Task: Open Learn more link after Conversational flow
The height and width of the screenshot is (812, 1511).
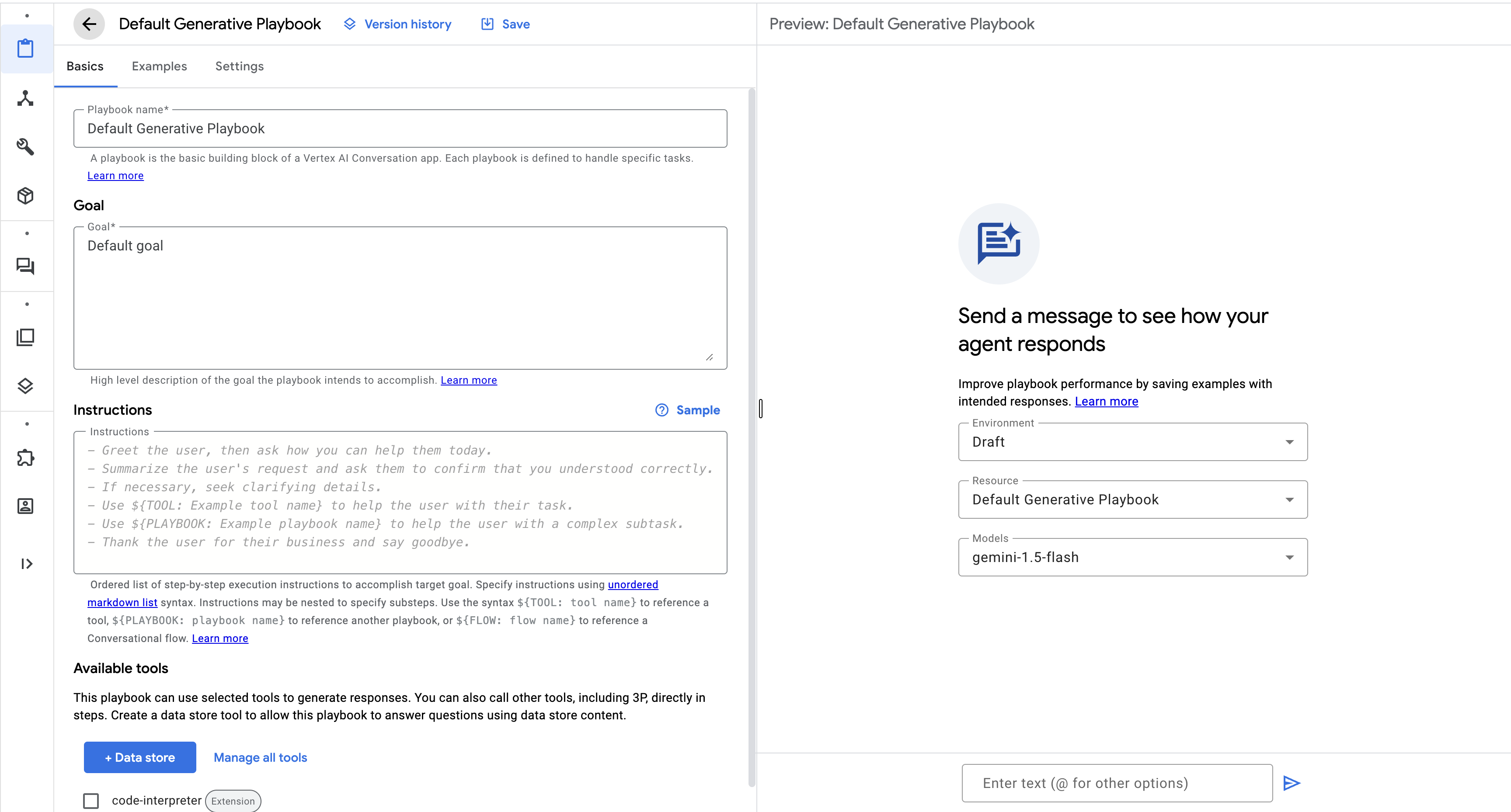Action: click(220, 638)
